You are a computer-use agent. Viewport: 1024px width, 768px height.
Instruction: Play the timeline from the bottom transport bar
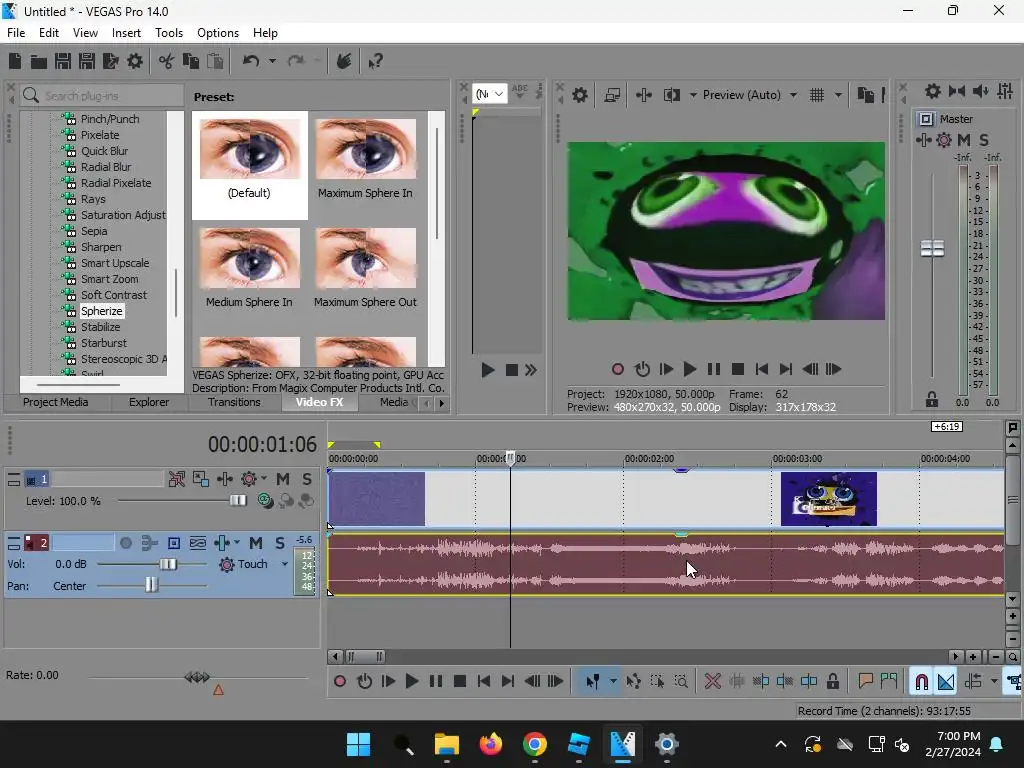(411, 682)
